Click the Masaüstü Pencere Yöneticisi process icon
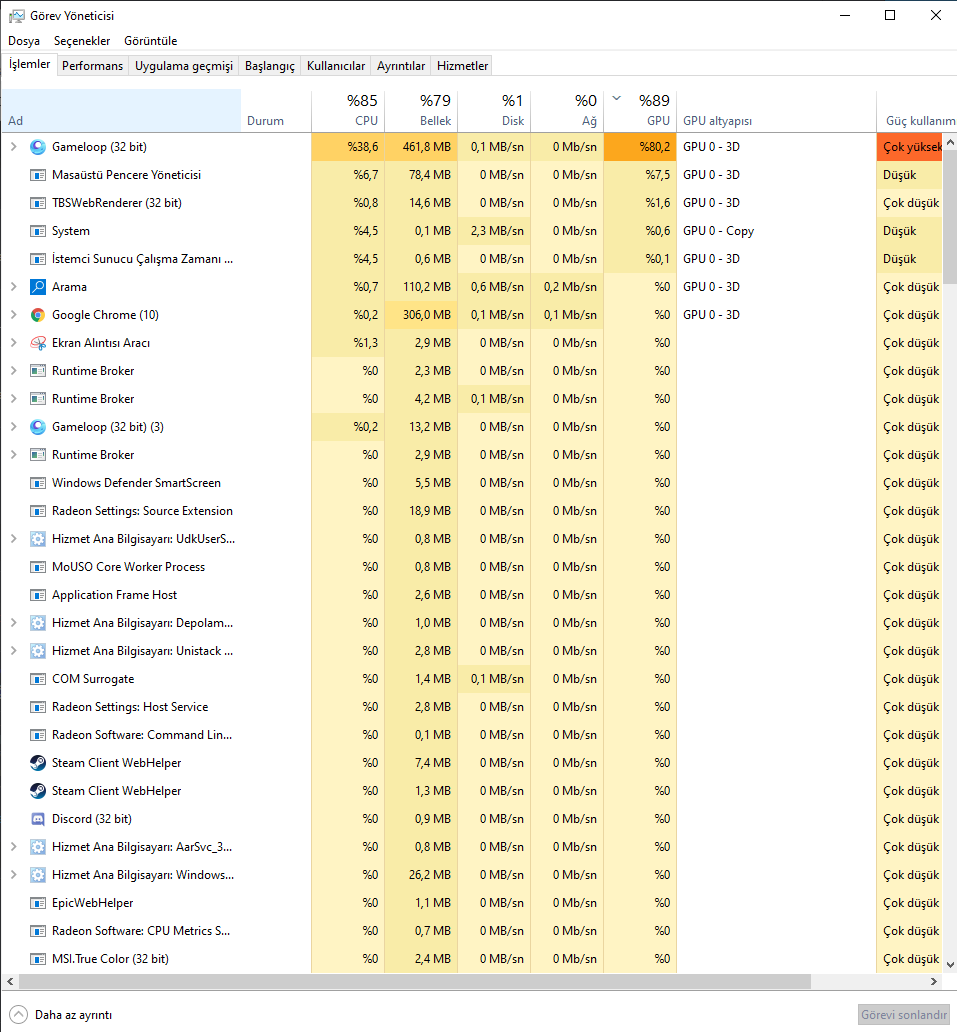Screen dimensions: 957x1032 click(38, 175)
